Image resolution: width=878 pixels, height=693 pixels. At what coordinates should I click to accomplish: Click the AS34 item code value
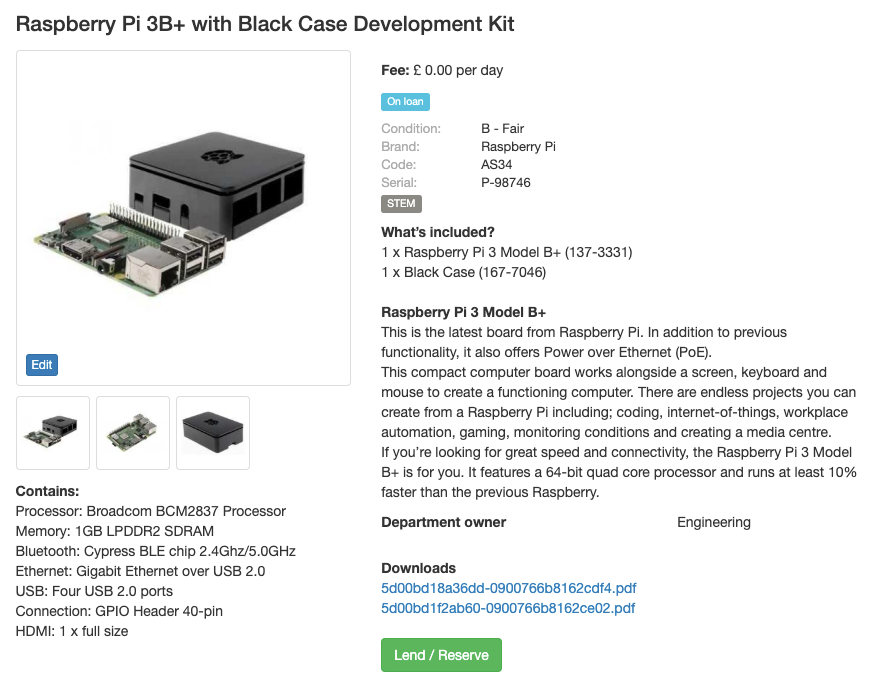point(497,165)
